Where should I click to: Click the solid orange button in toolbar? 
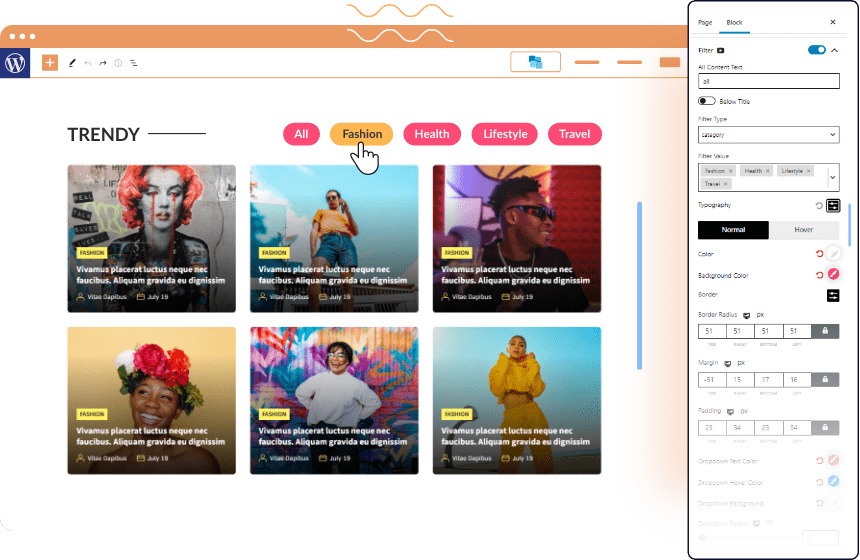670,63
